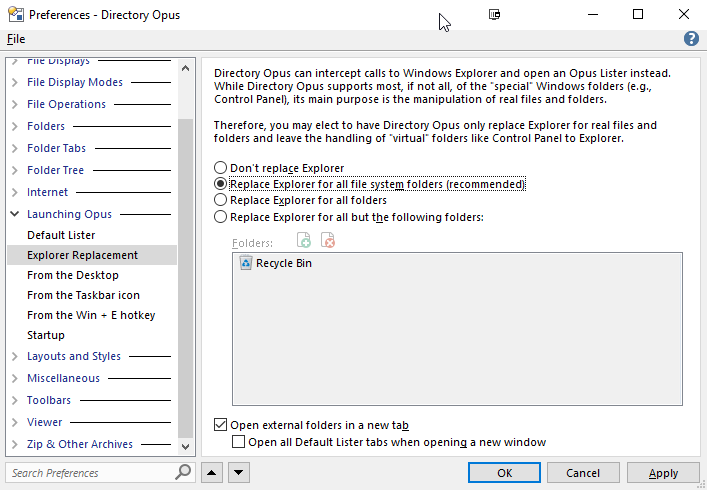Click the Folder Tree category label
Screen dimensions: 707x490
point(55,170)
